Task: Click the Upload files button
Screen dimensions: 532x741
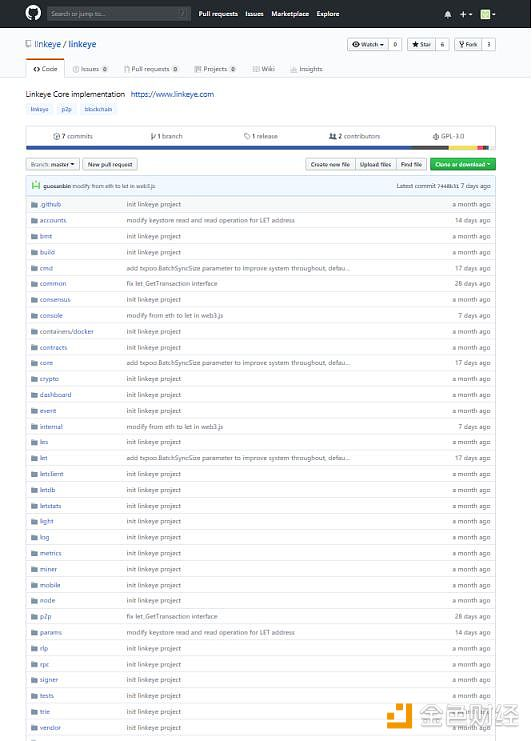Action: pyautogui.click(x=375, y=164)
